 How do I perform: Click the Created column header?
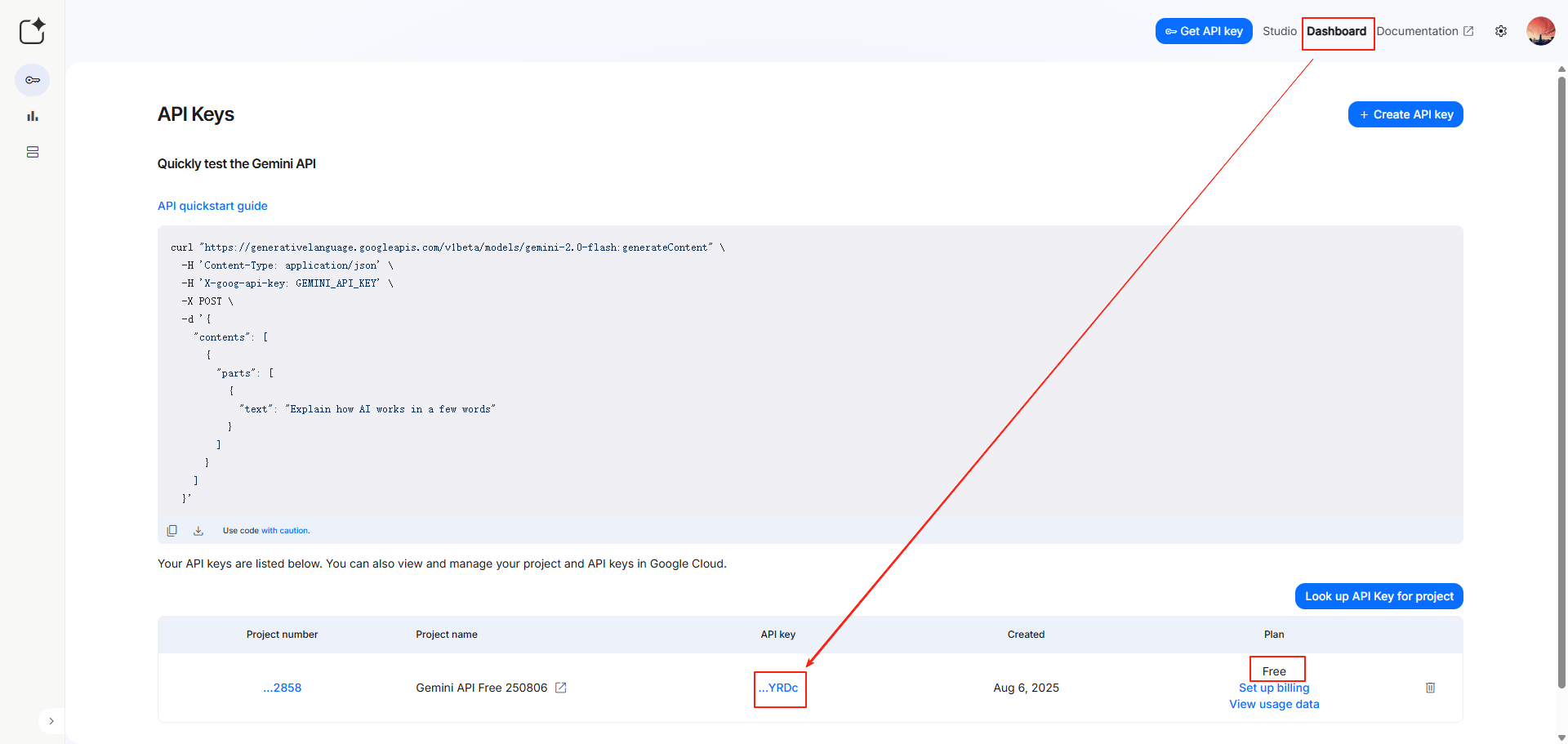click(x=1026, y=635)
